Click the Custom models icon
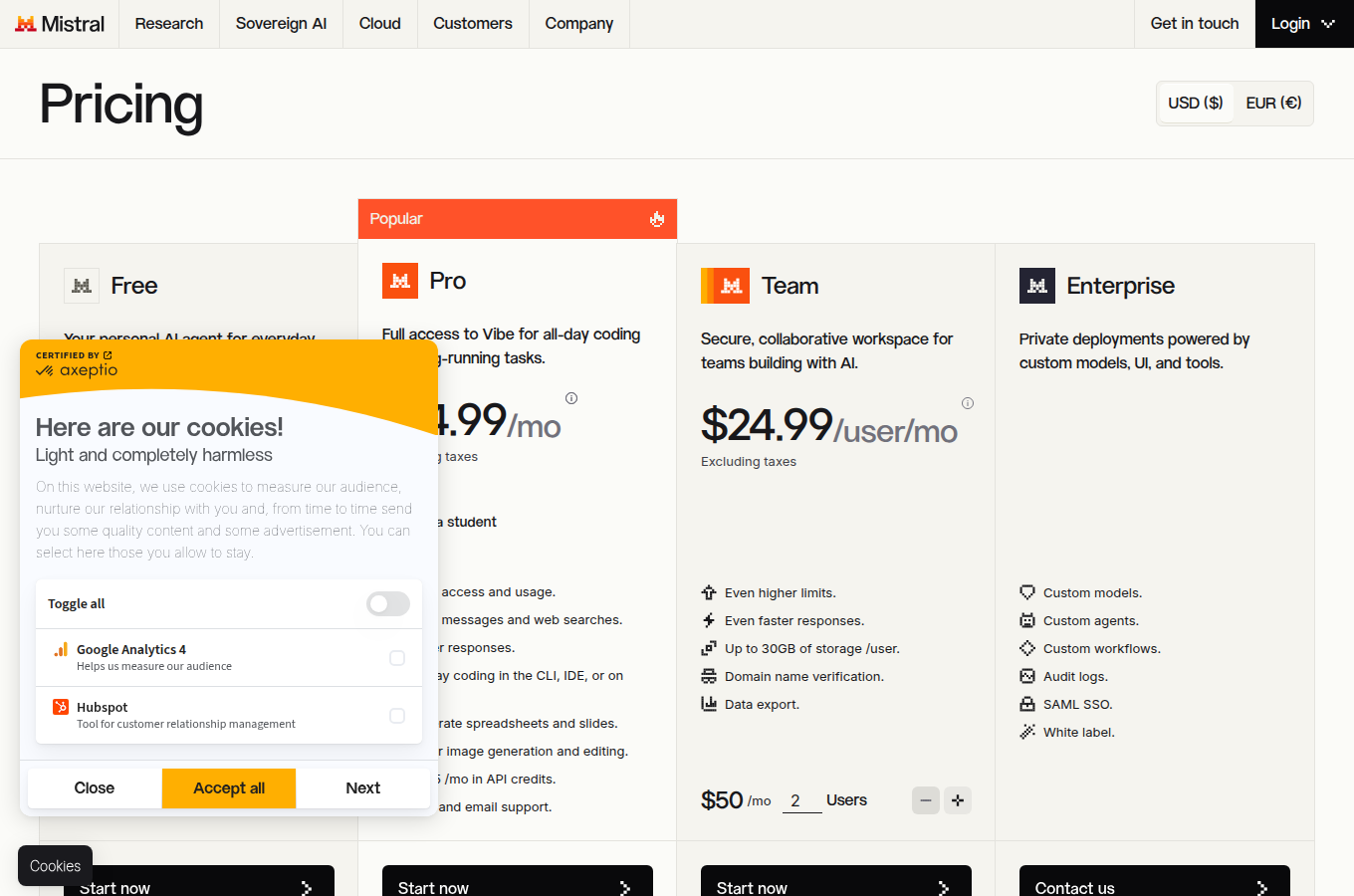The height and width of the screenshot is (896, 1354). pos(1027,592)
